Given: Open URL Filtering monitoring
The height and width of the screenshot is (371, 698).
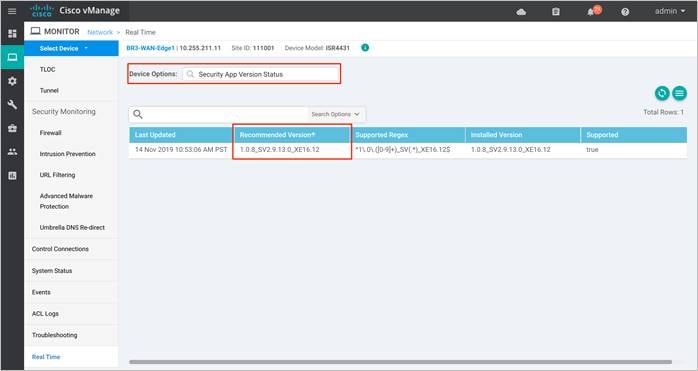Looking at the screenshot, I should pyautogui.click(x=57, y=175).
